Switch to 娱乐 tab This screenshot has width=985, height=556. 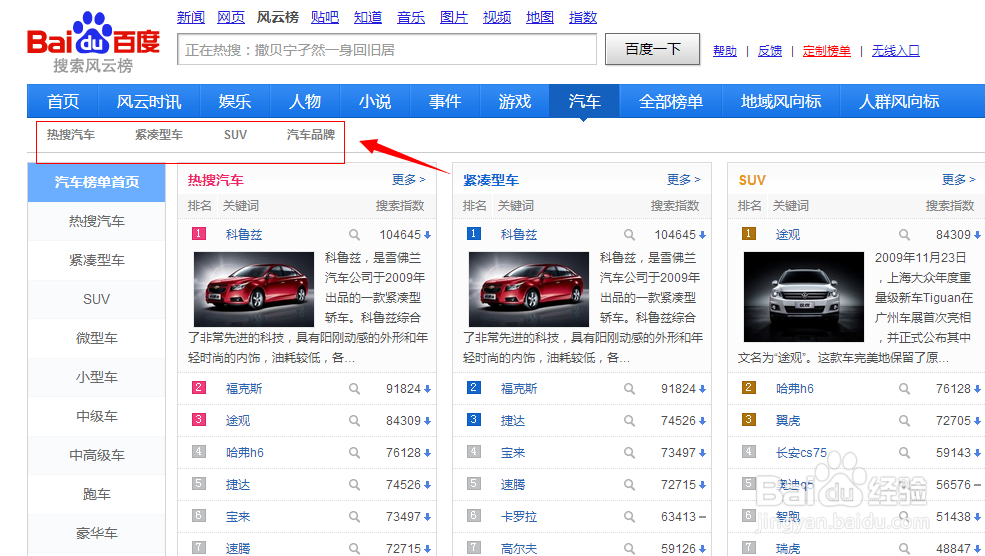point(235,101)
